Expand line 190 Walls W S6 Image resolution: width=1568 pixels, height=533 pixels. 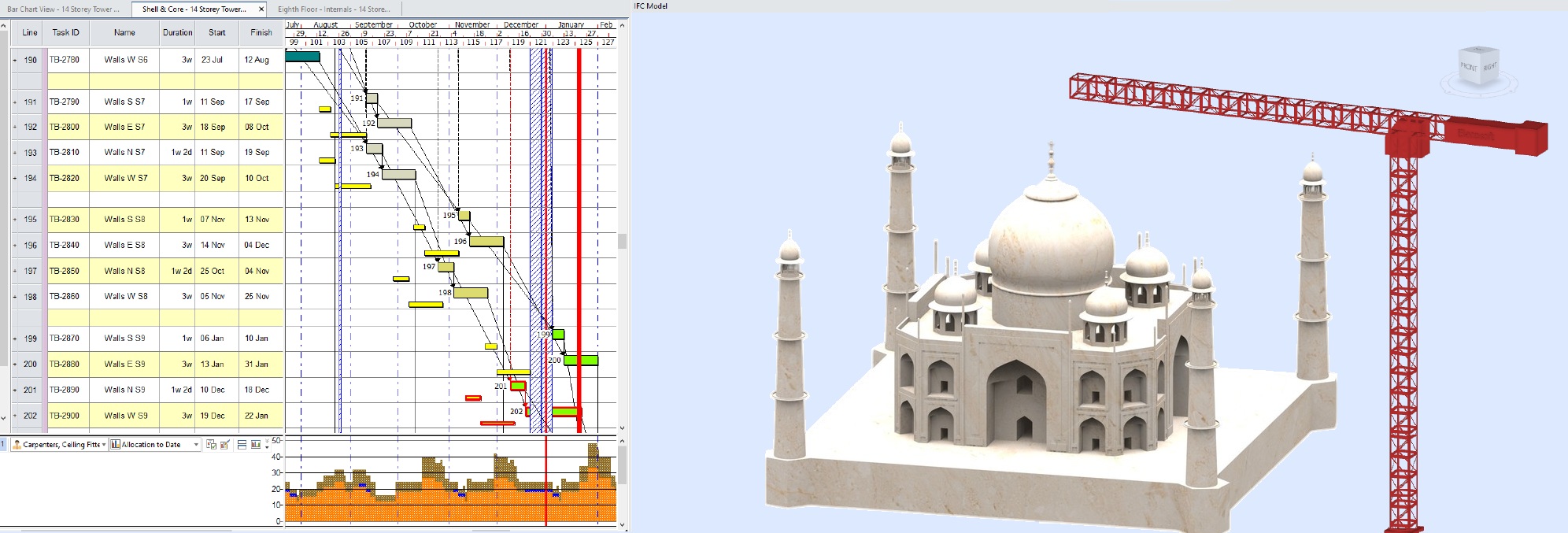[15, 60]
